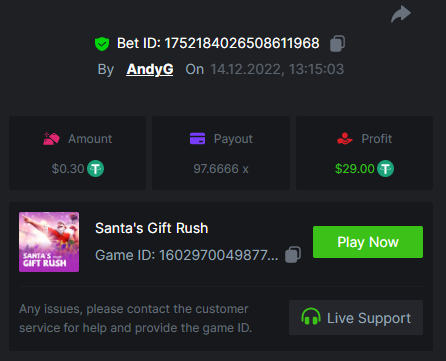This screenshot has height=361, width=446.
Task: Open the Santa's Gift Rush thumbnail
Action: [49, 242]
